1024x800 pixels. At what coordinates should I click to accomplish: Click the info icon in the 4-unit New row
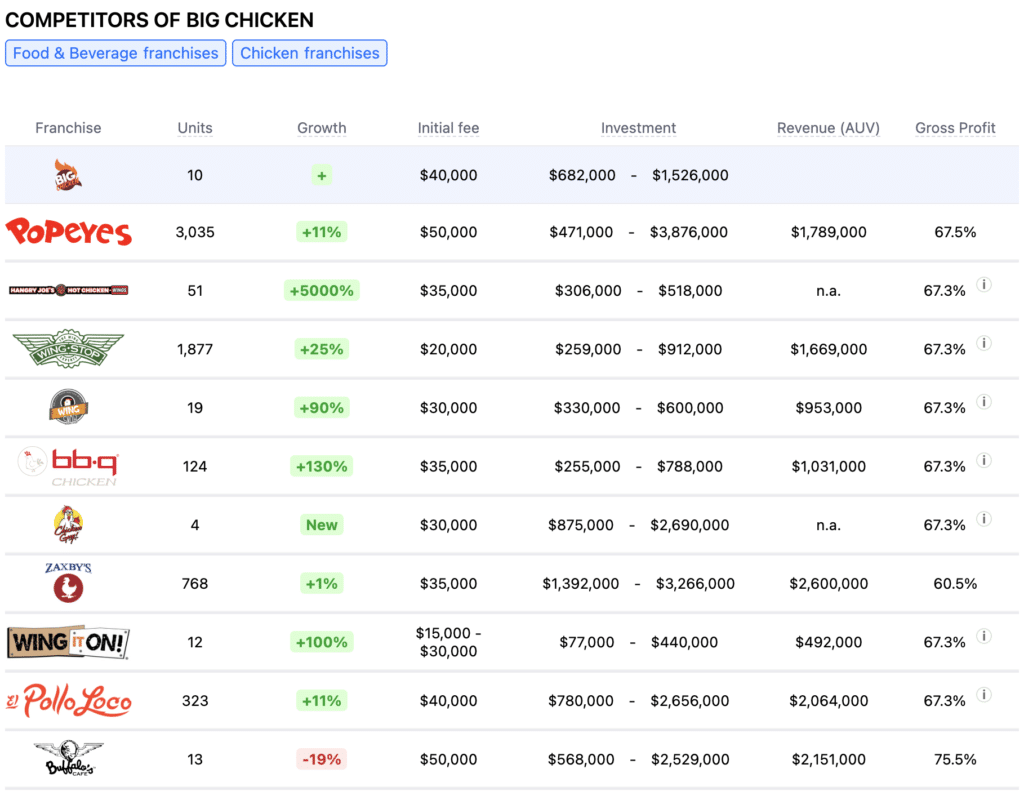(984, 519)
